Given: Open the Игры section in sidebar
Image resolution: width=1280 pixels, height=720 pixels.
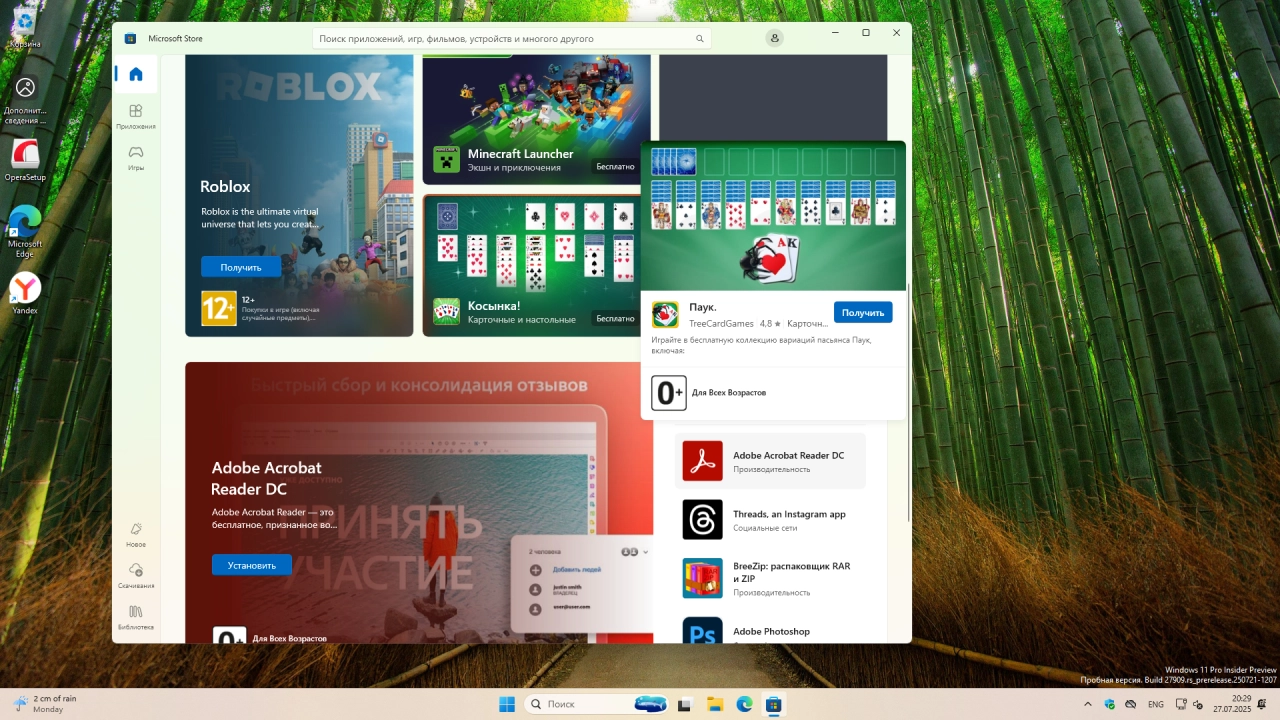Looking at the screenshot, I should click(136, 157).
